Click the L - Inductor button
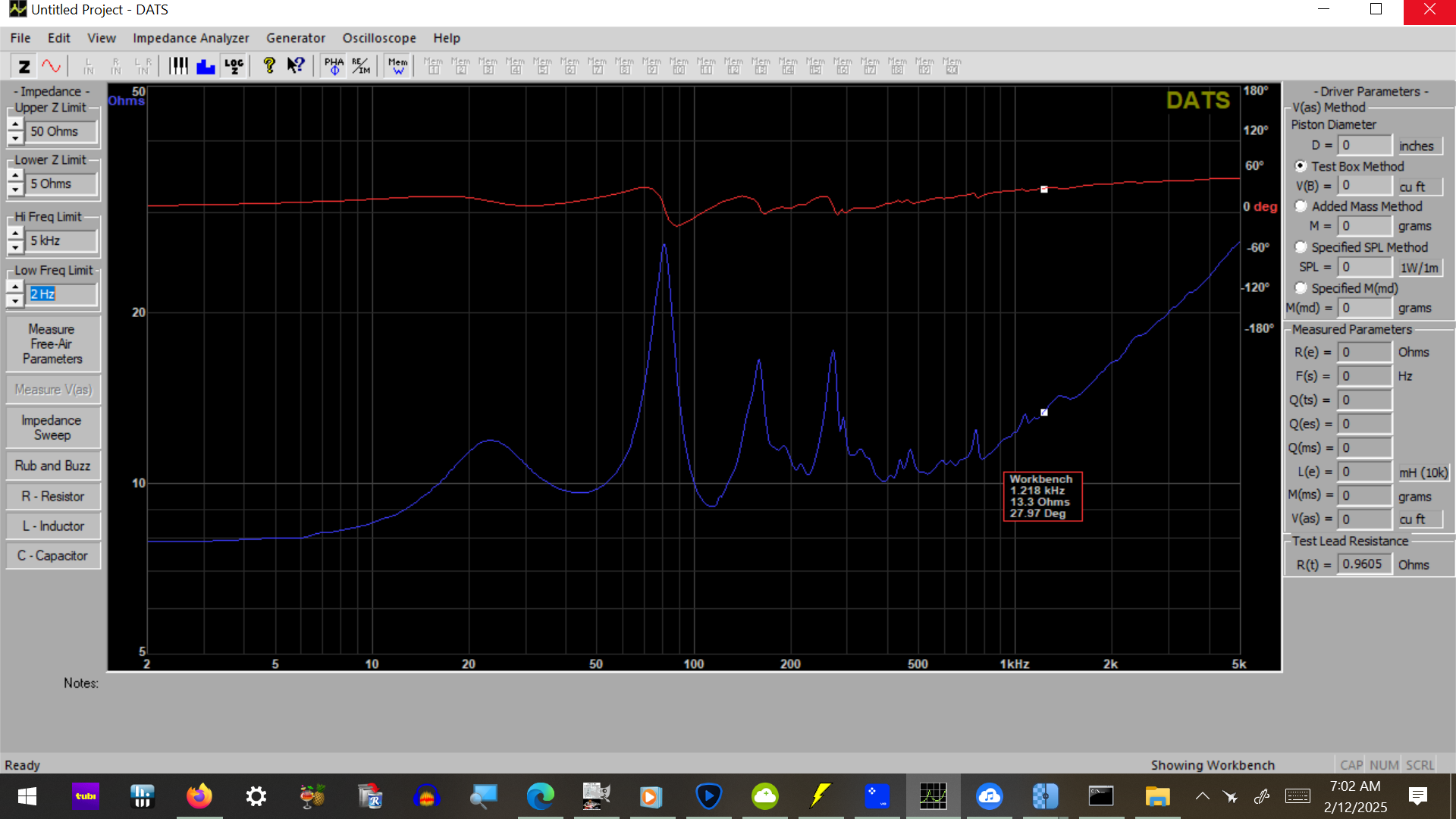 [52, 526]
